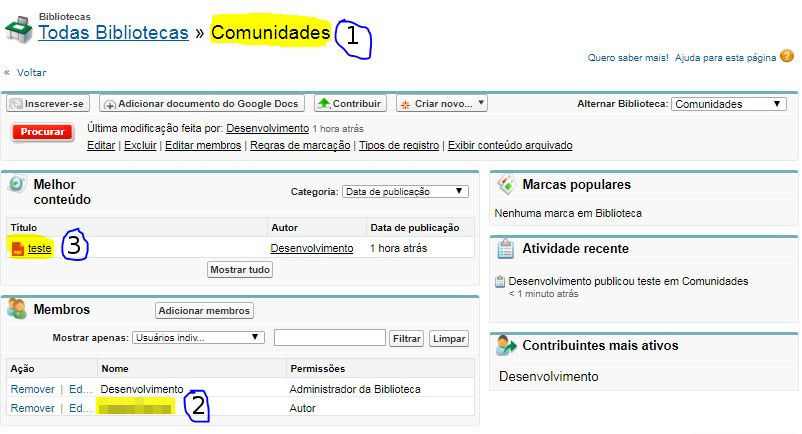Click the Bibliotecas library icon in header
Viewport: 802px width, 434px height.
[18, 30]
